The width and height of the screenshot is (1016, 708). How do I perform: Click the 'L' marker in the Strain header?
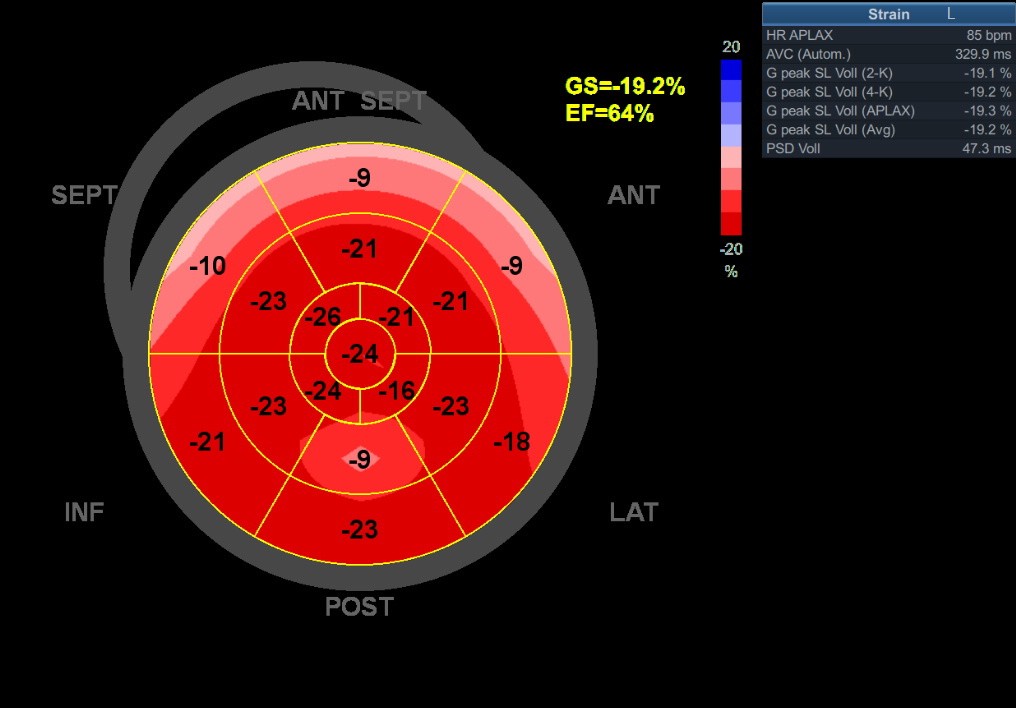pos(951,14)
